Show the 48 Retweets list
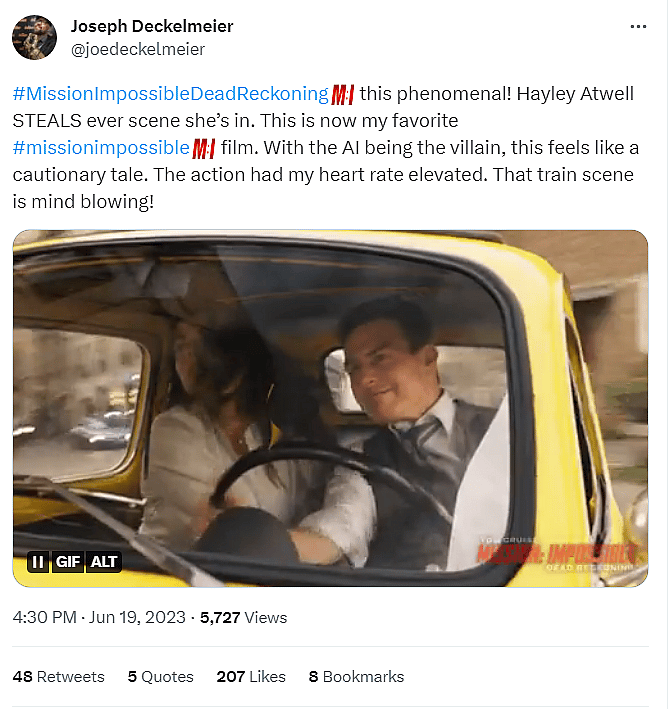Viewport: 672px width, 709px height. 58,676
